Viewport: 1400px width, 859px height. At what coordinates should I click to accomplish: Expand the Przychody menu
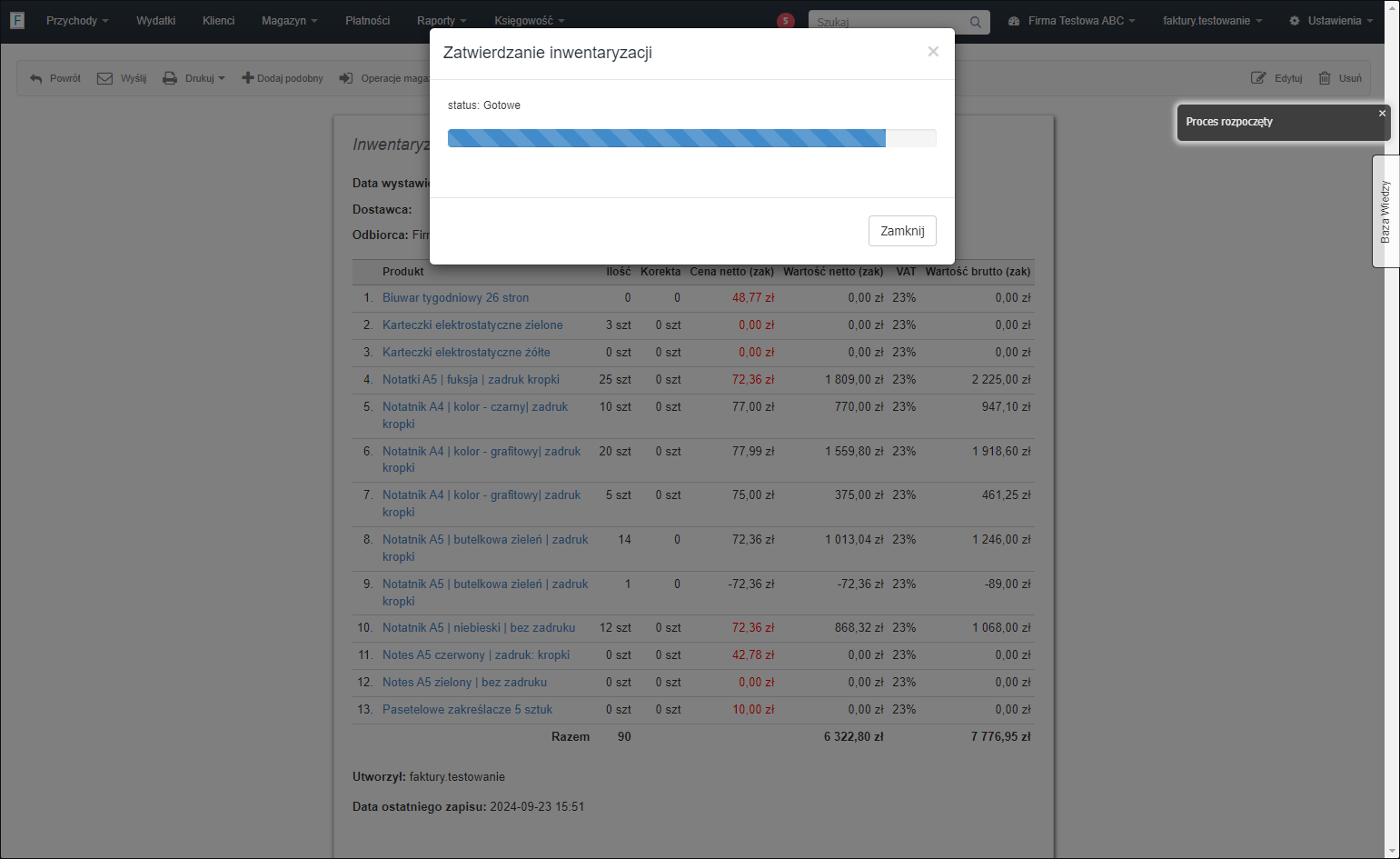click(x=77, y=21)
